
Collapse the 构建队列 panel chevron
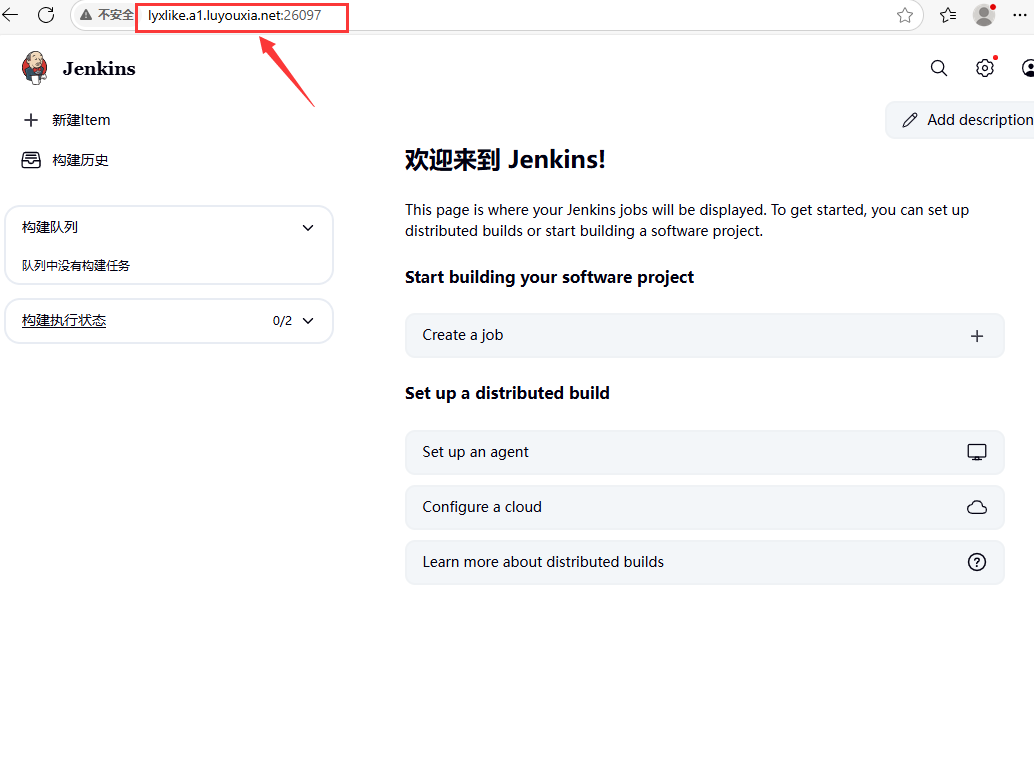[x=308, y=227]
